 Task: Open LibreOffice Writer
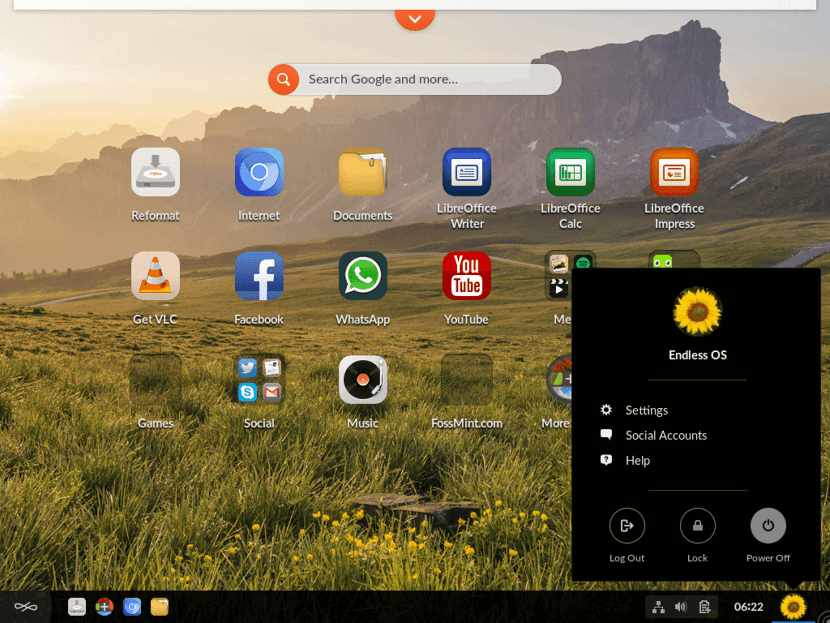coord(466,173)
